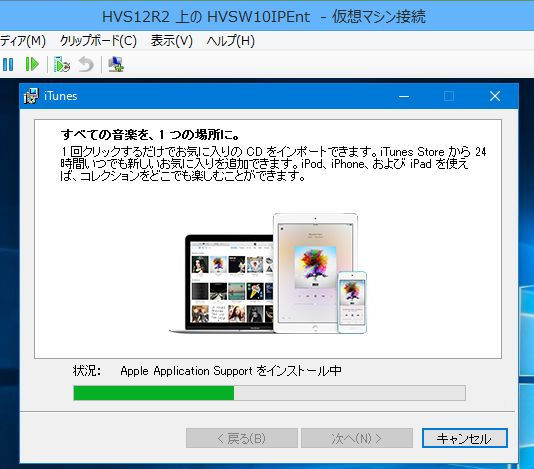
Task: Click the status text Apple Application Support をインストール中
Action: 231,371
